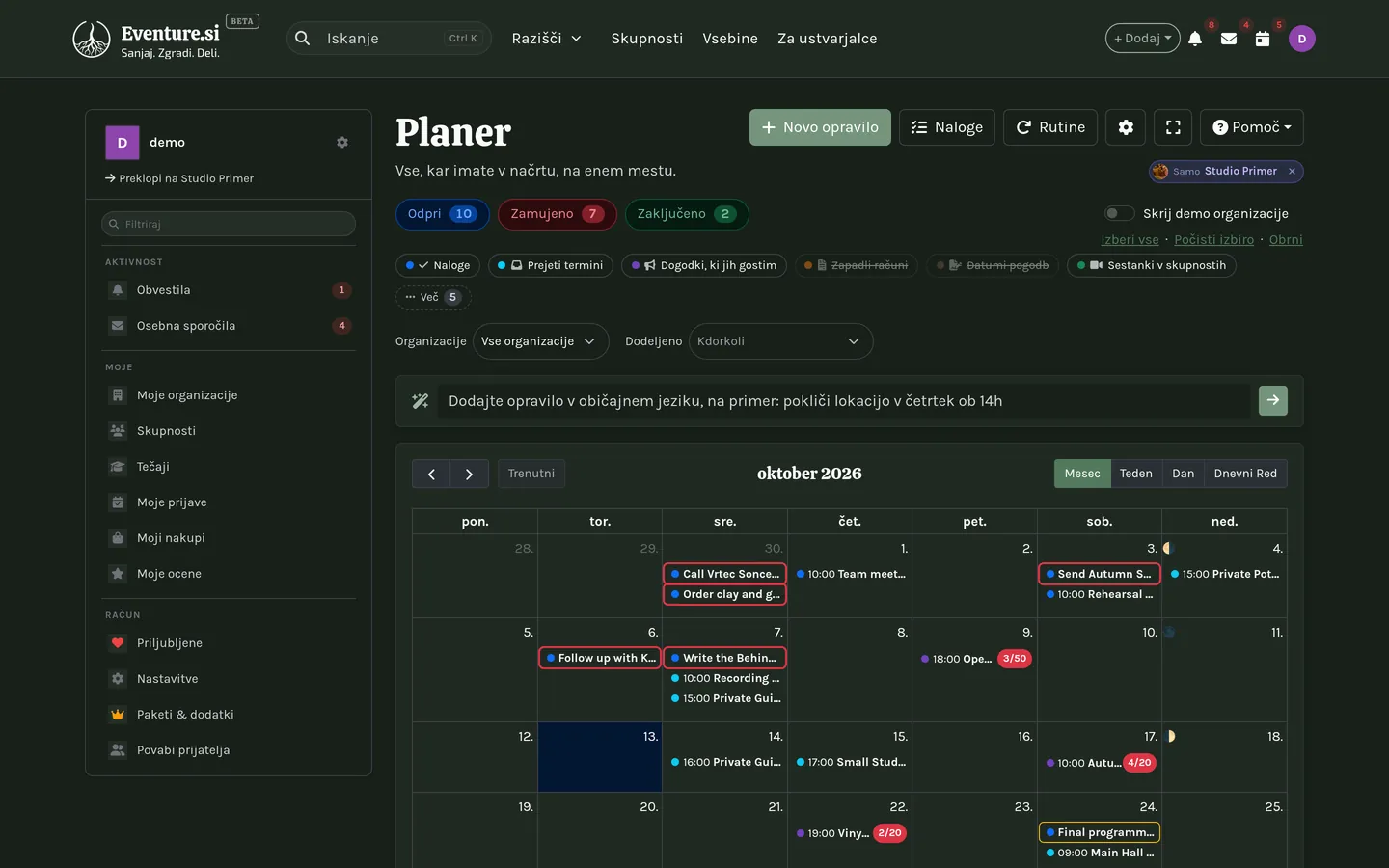Enable the Zapadli računi filter chip

[x=857, y=265]
